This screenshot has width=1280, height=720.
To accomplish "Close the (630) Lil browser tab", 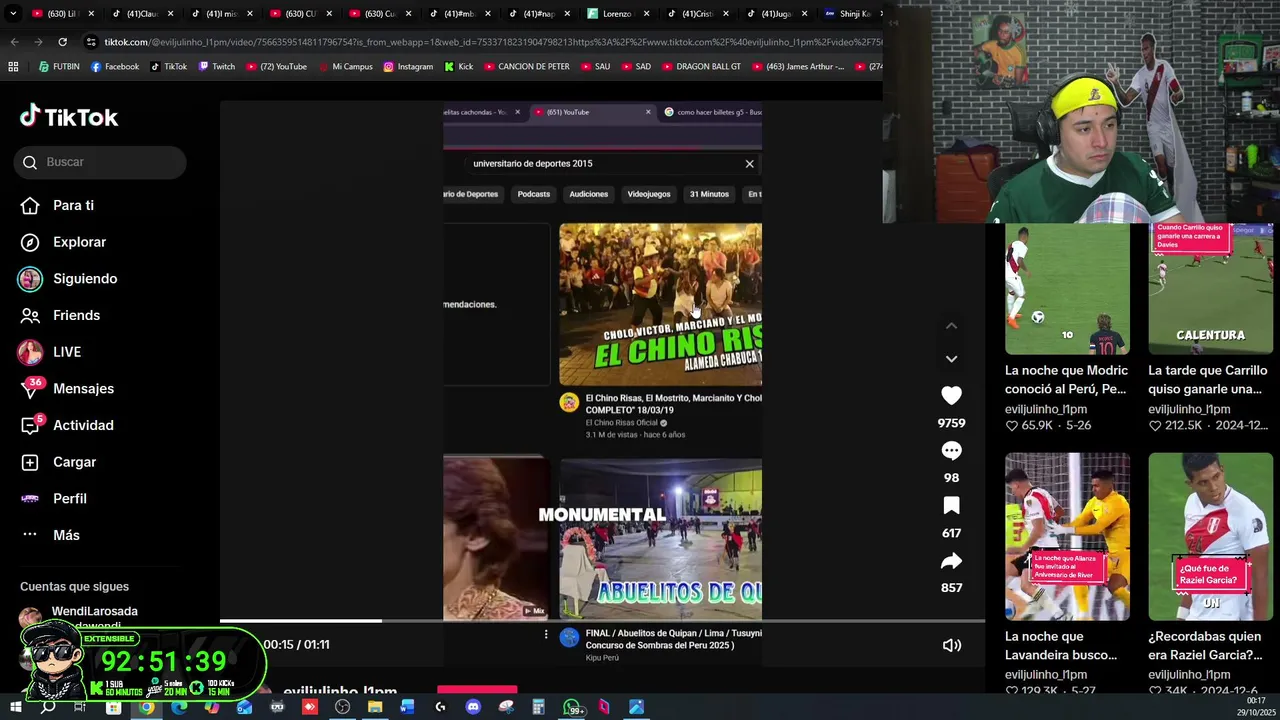I will tap(91, 14).
